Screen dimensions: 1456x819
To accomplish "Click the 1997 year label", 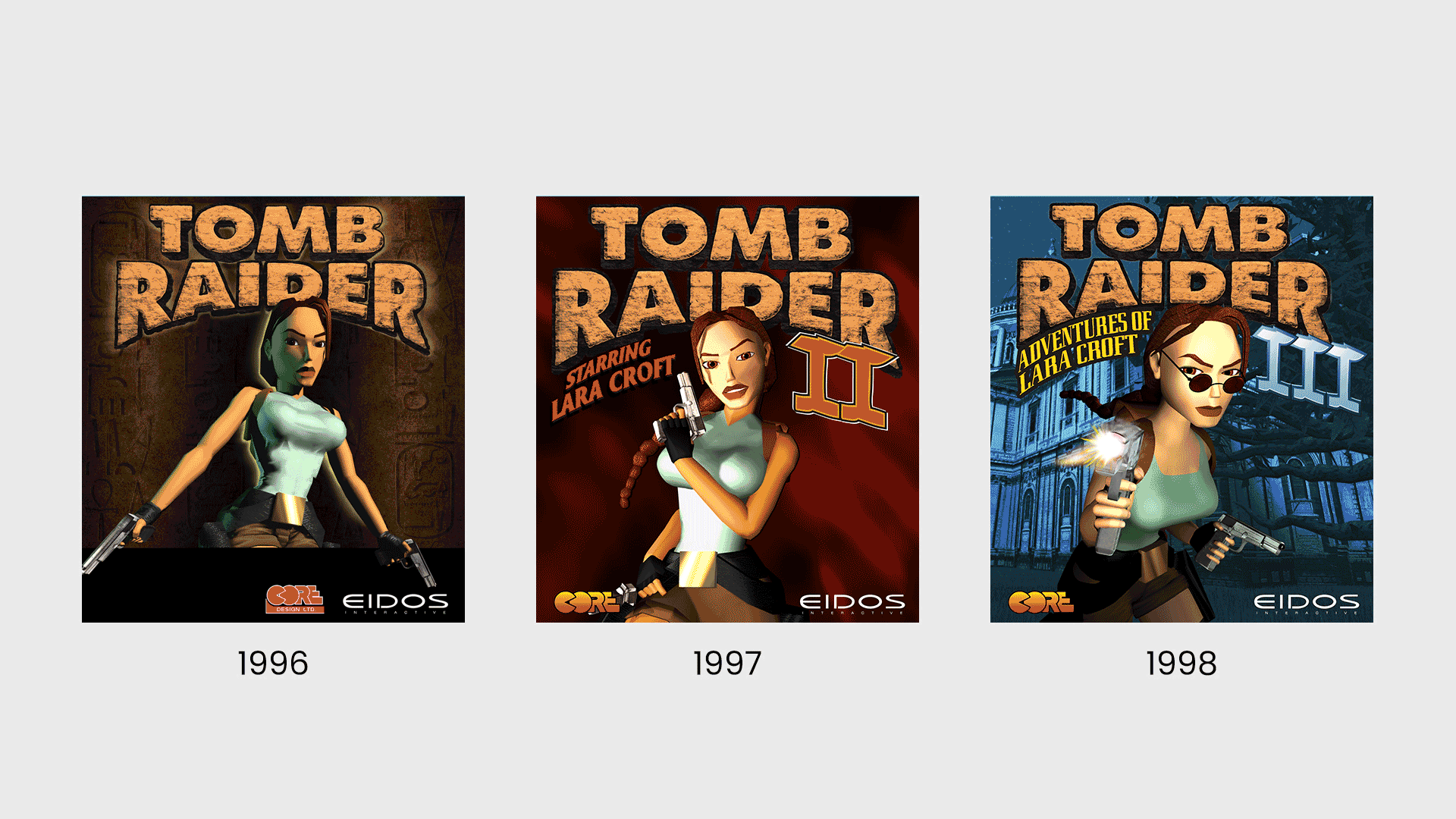I will point(727,664).
